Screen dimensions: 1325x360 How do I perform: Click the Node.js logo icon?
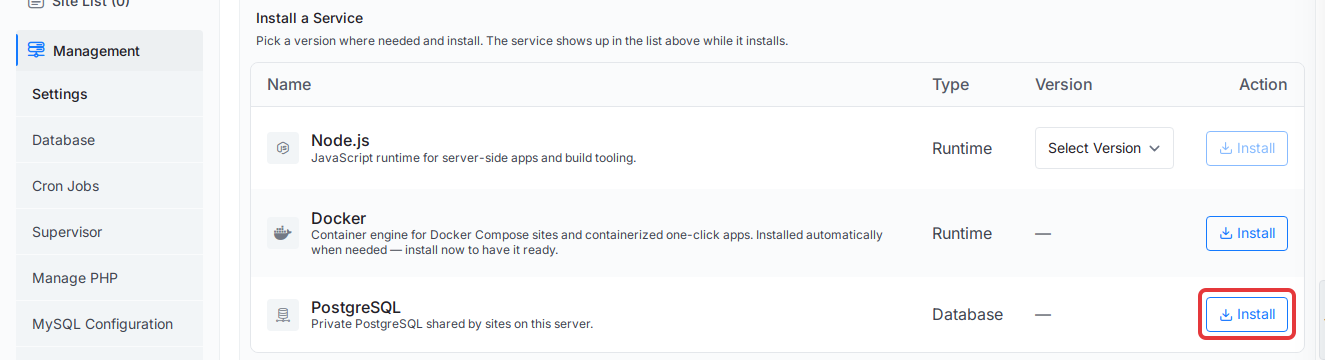(x=283, y=148)
